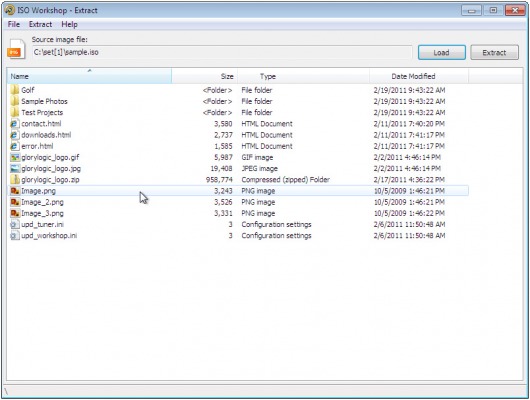The width and height of the screenshot is (530, 400).
Task: Click the Load button
Action: (441, 52)
